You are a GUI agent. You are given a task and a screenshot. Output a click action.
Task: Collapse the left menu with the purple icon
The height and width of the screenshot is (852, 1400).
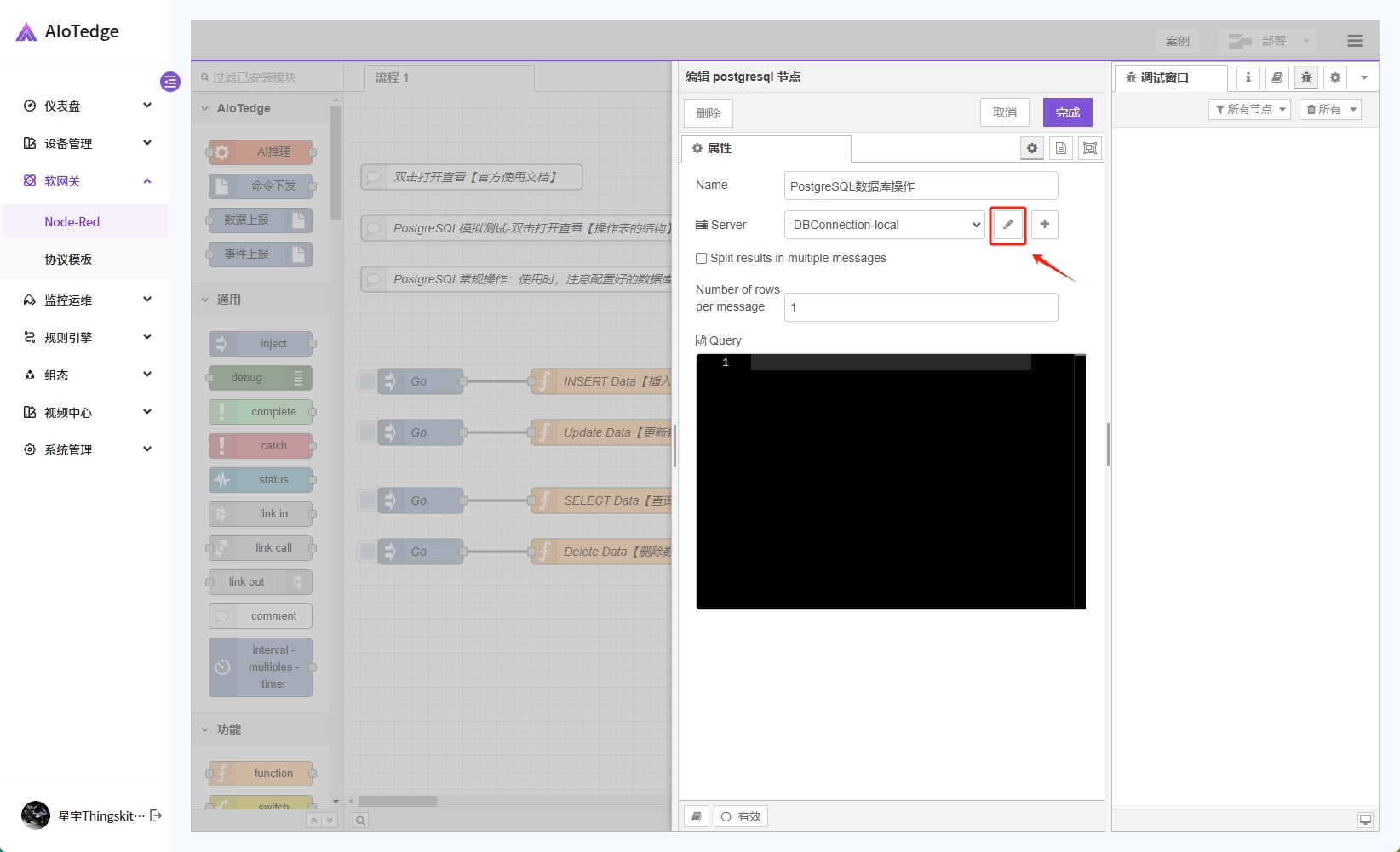pos(170,82)
